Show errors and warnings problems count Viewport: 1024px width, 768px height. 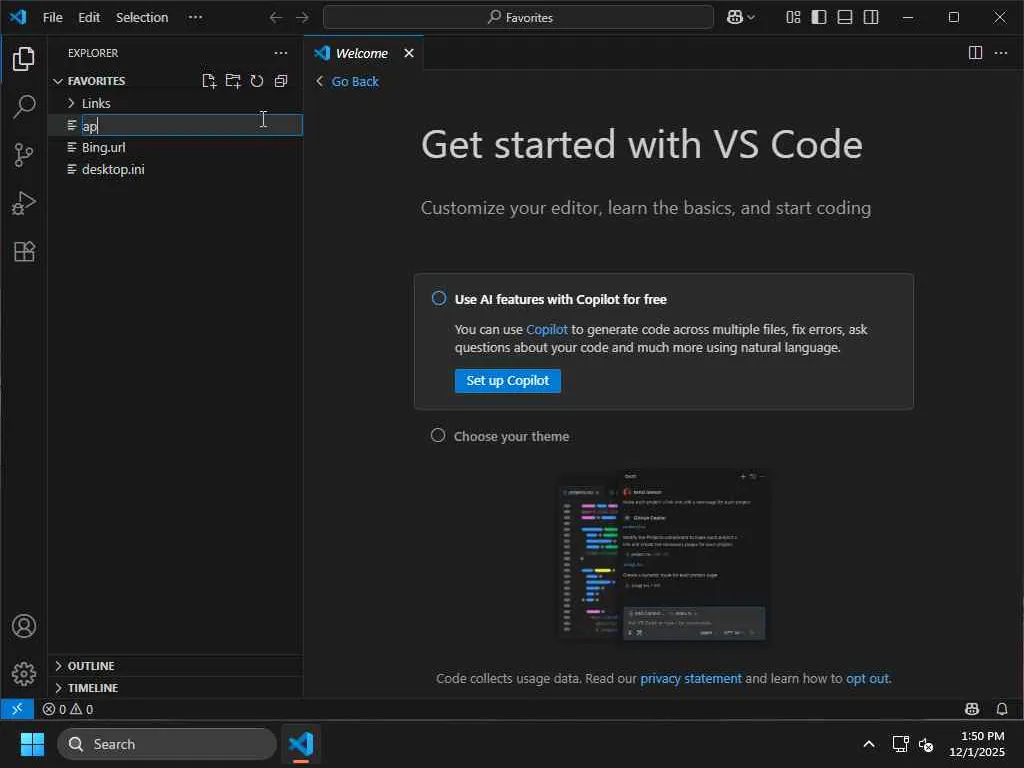(x=68, y=709)
